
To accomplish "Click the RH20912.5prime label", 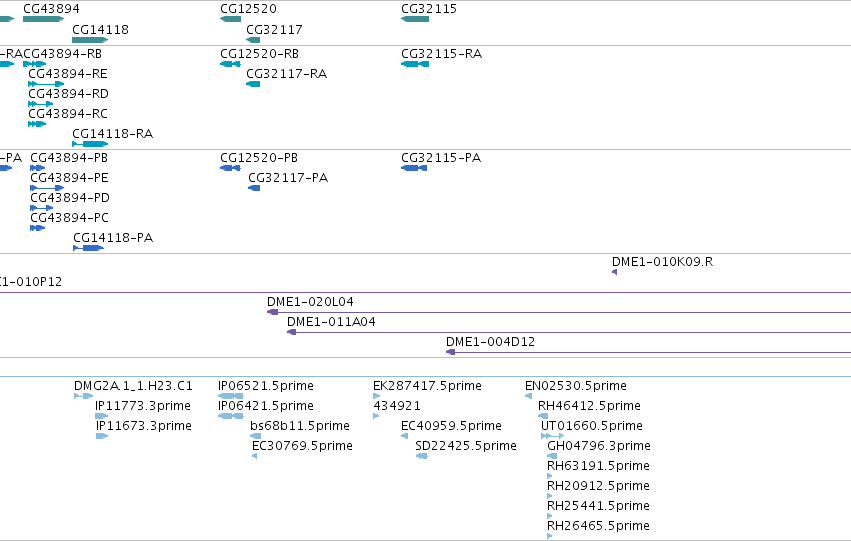I will coord(598,486).
